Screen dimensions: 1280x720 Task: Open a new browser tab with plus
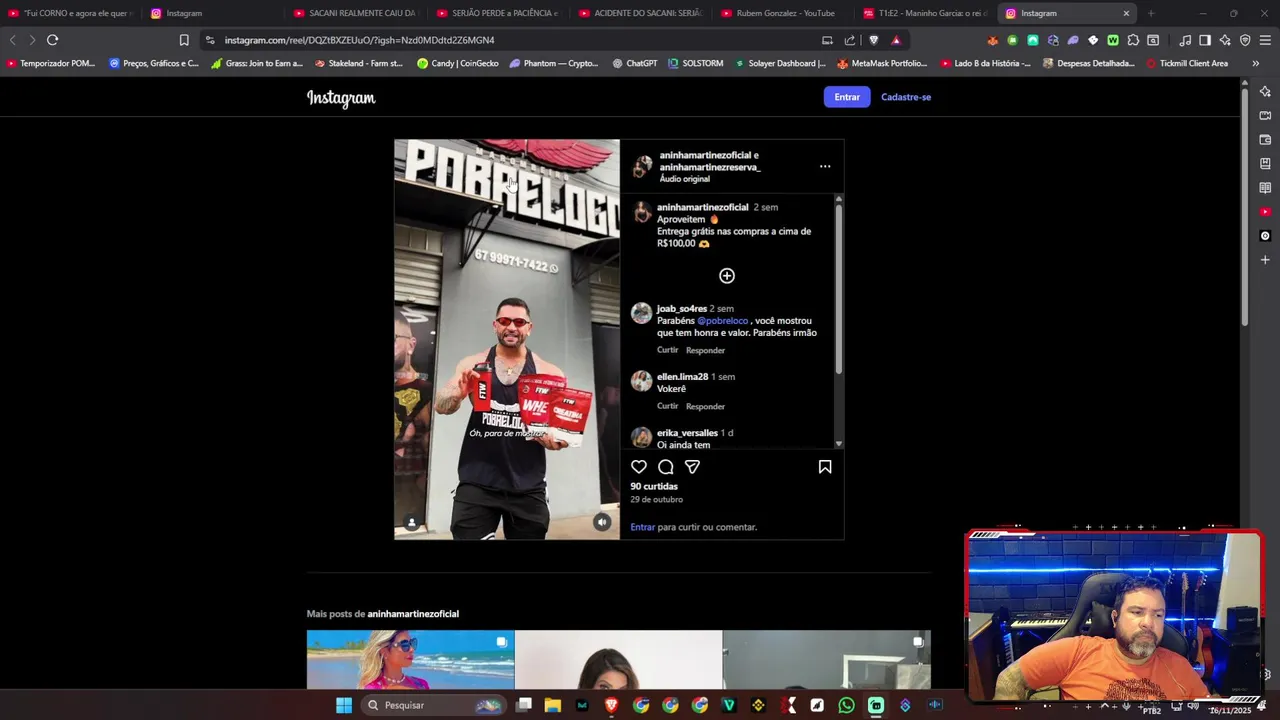(1151, 13)
